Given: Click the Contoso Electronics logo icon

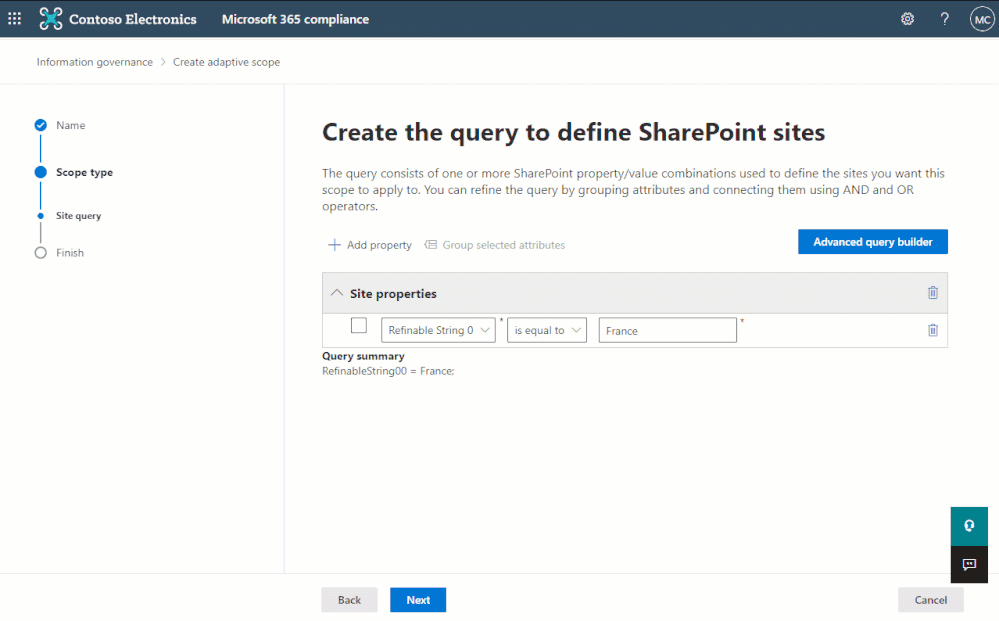Looking at the screenshot, I should tap(50, 19).
